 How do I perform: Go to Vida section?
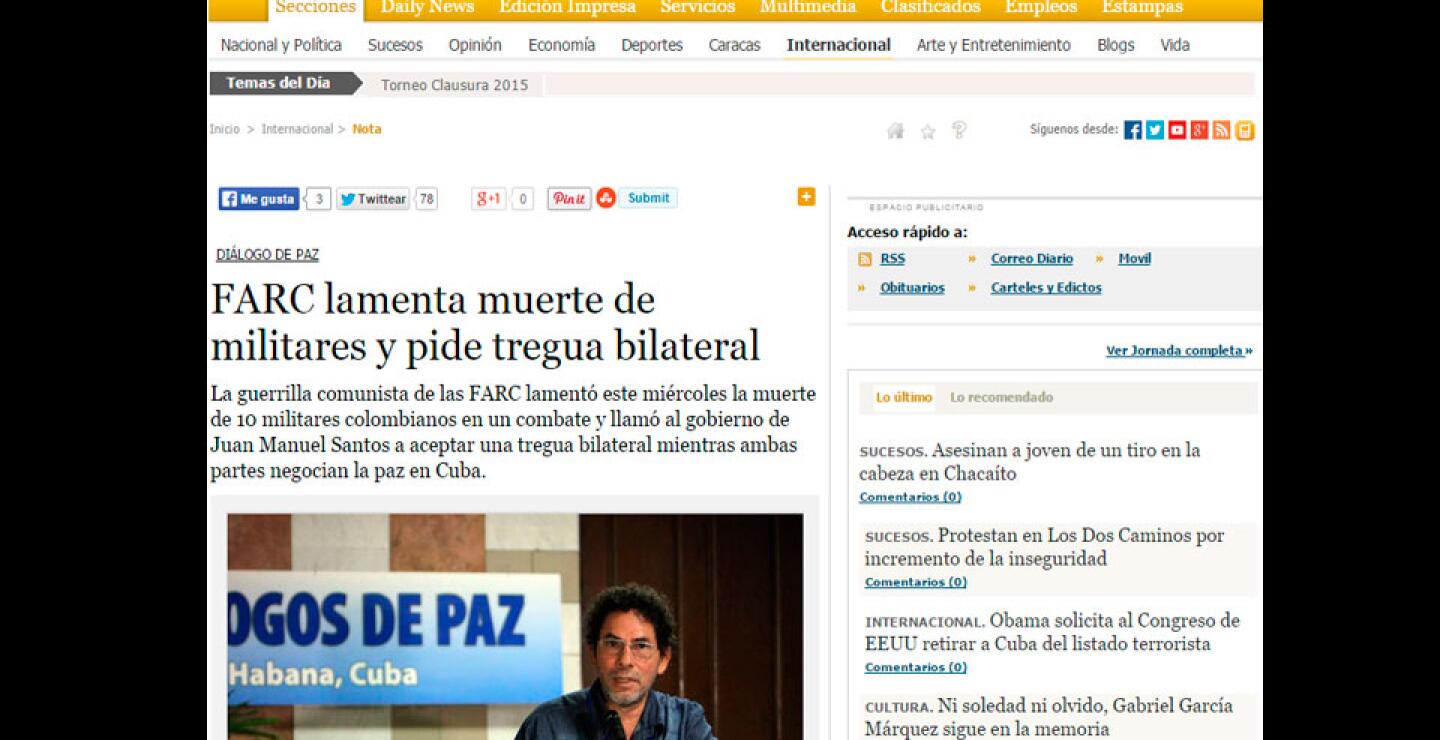click(x=1175, y=45)
